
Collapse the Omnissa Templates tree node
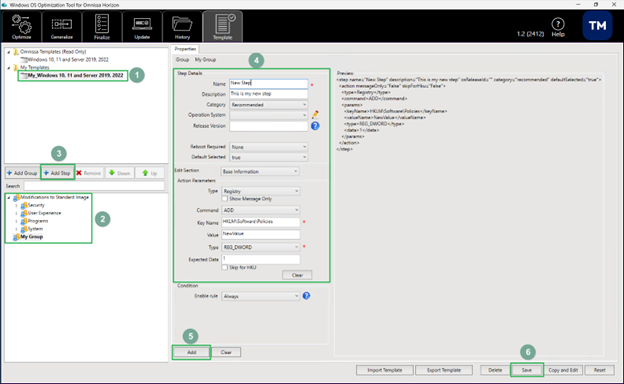[x=9, y=52]
